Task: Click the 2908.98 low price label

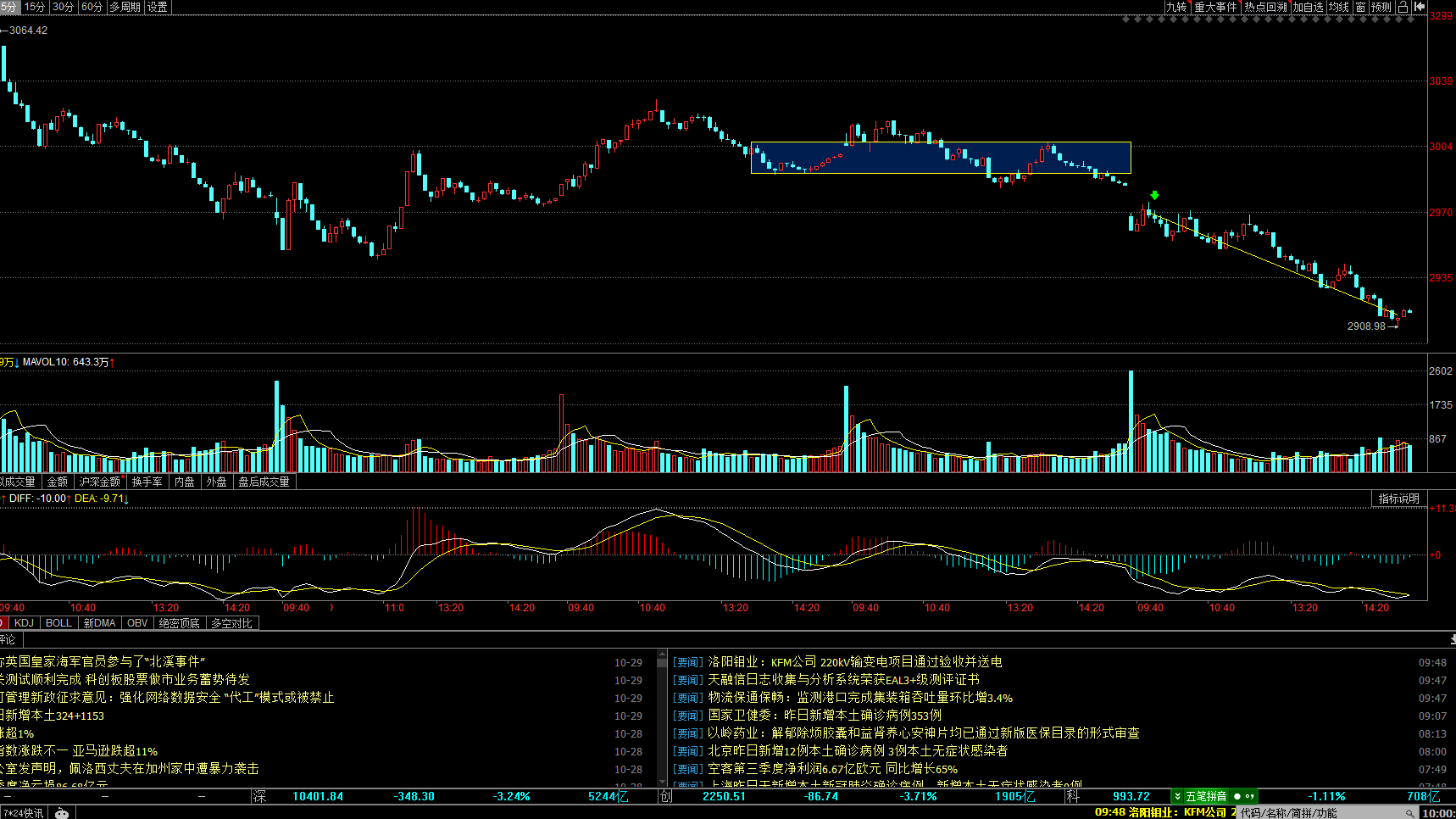Action: coord(1366,326)
